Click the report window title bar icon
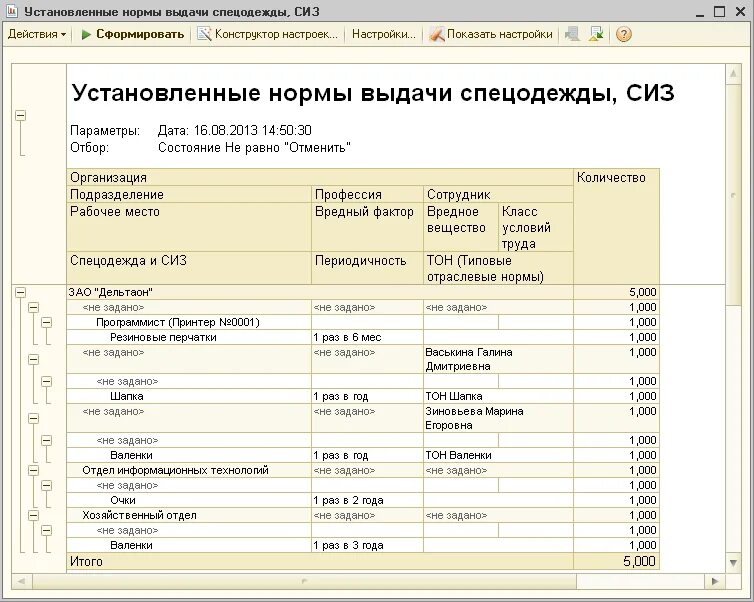Screen dimensions: 754x602 coord(12,12)
